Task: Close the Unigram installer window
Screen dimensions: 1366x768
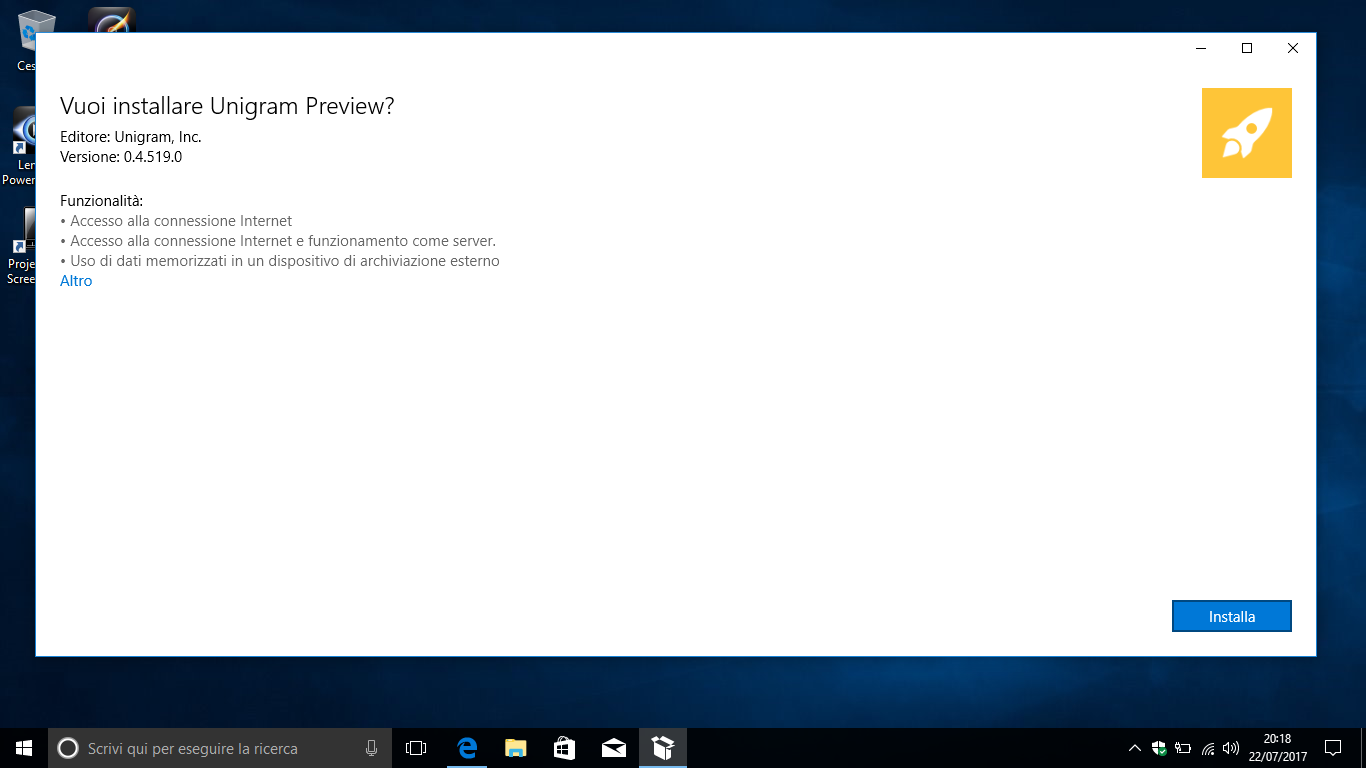Action: point(1293,48)
